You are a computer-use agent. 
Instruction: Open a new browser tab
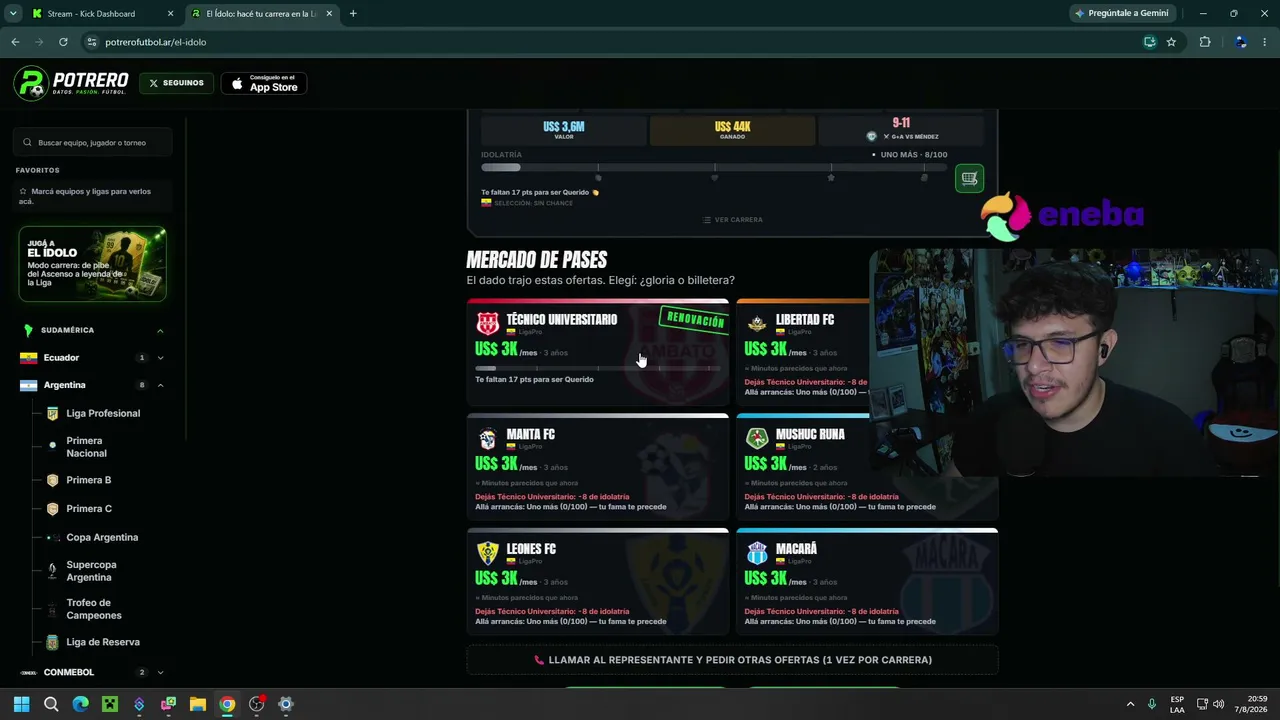353,14
